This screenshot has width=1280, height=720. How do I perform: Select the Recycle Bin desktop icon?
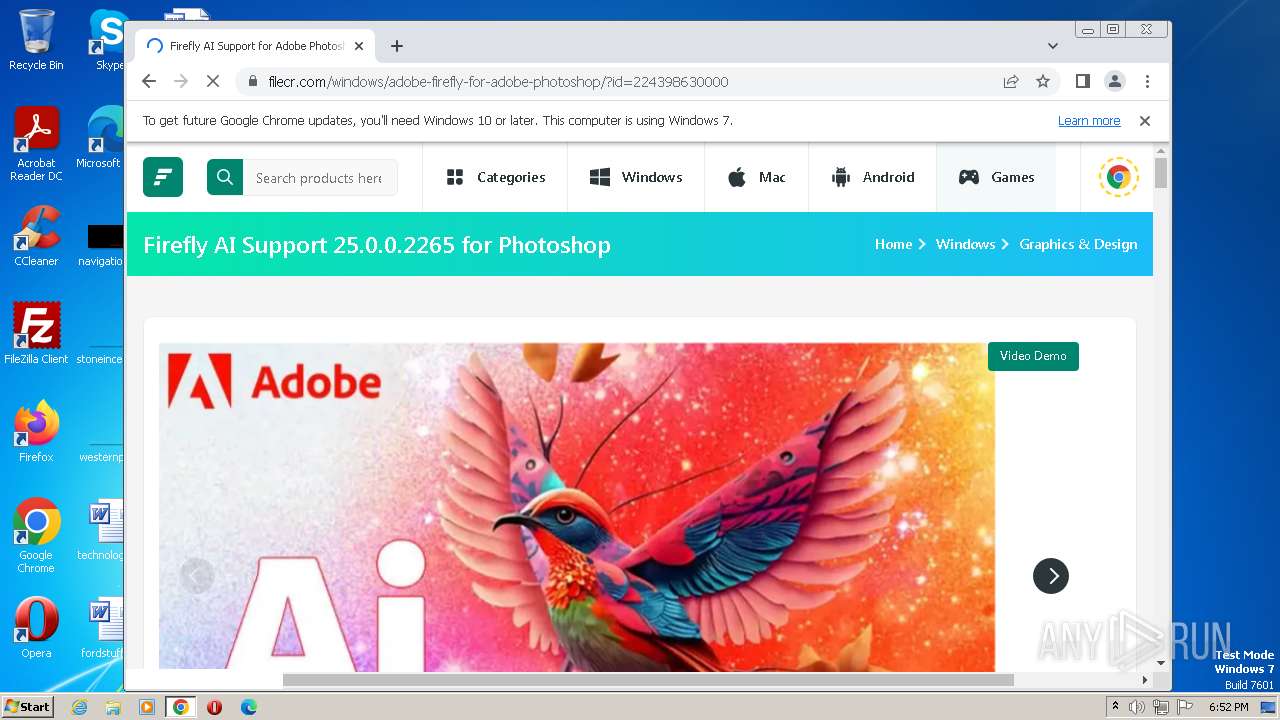click(x=36, y=40)
